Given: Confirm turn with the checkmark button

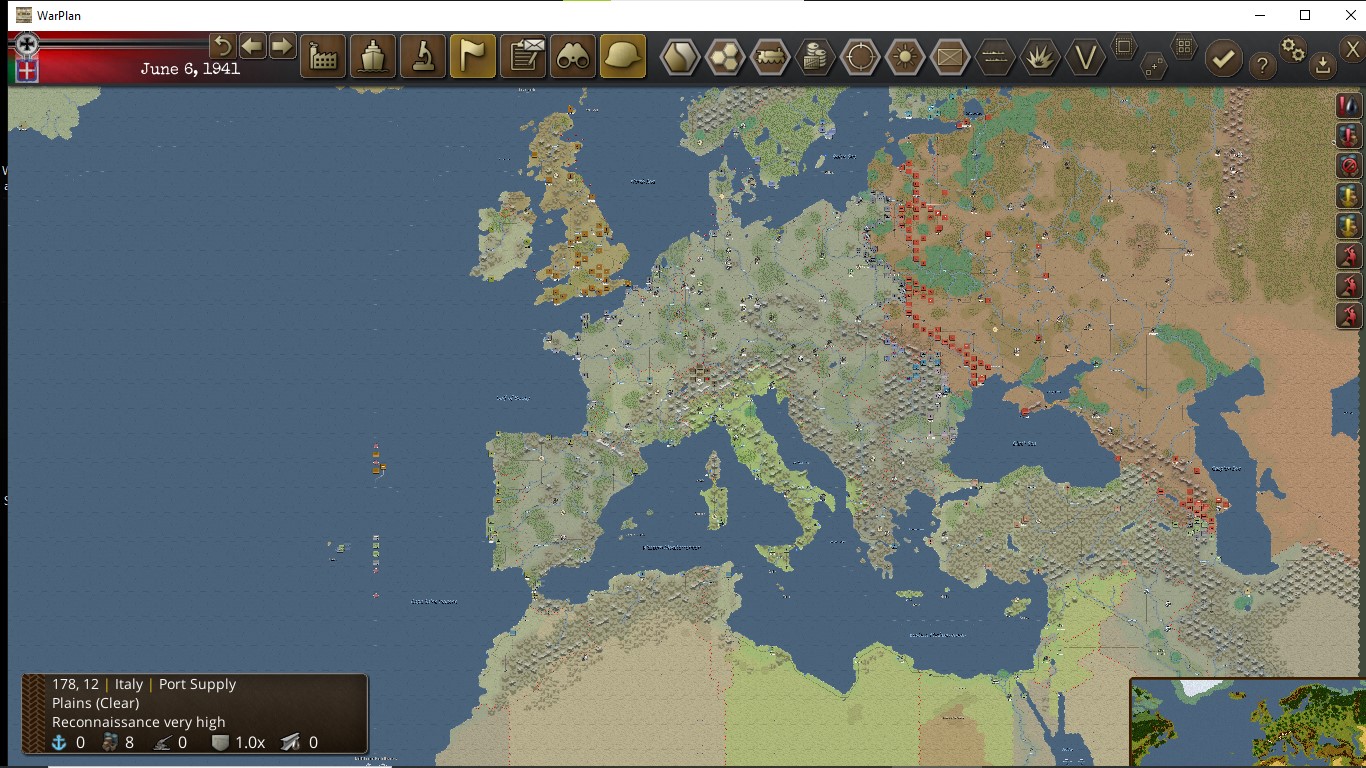Looking at the screenshot, I should click(1224, 58).
